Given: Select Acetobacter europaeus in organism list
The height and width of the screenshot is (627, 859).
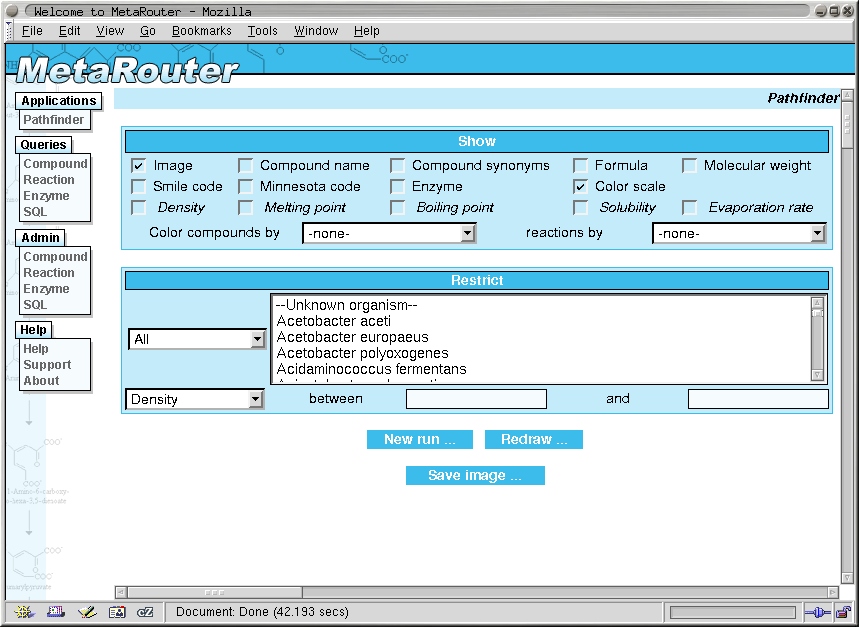Looking at the screenshot, I should point(541,337).
